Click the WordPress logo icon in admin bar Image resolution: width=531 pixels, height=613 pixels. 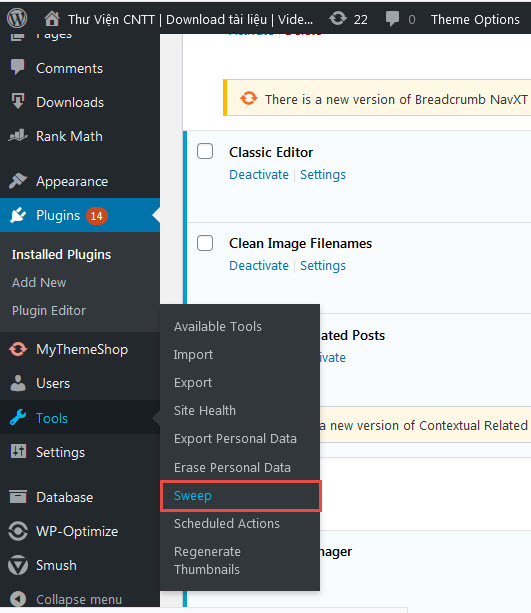tap(17, 18)
